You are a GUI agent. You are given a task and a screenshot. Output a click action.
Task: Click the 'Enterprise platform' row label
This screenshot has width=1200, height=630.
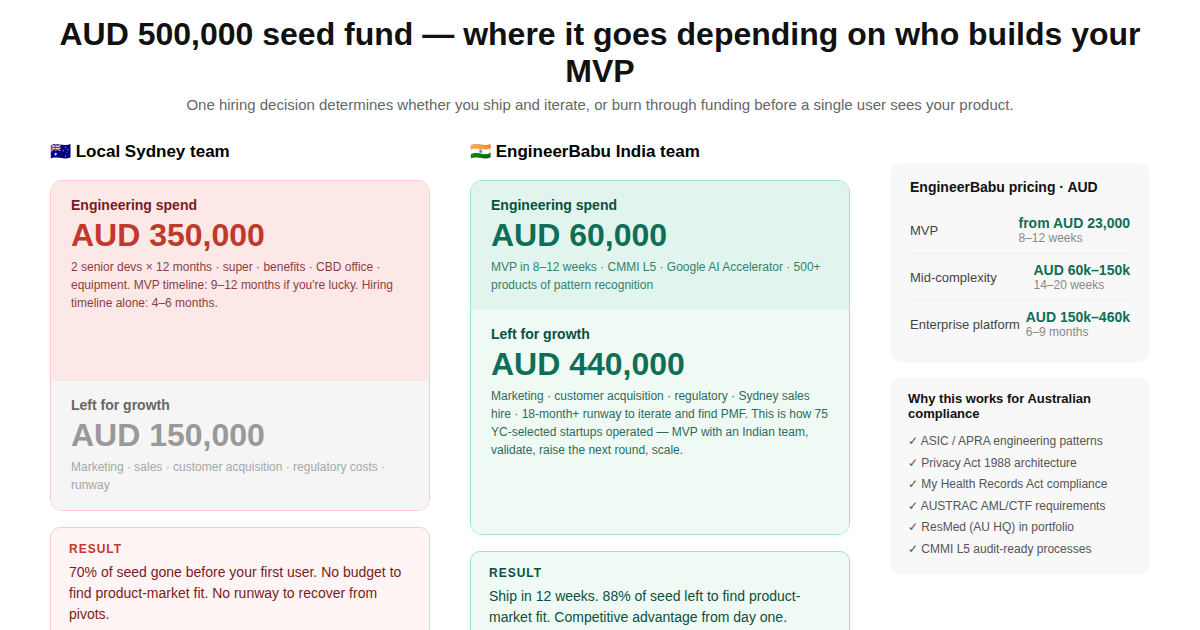point(965,324)
